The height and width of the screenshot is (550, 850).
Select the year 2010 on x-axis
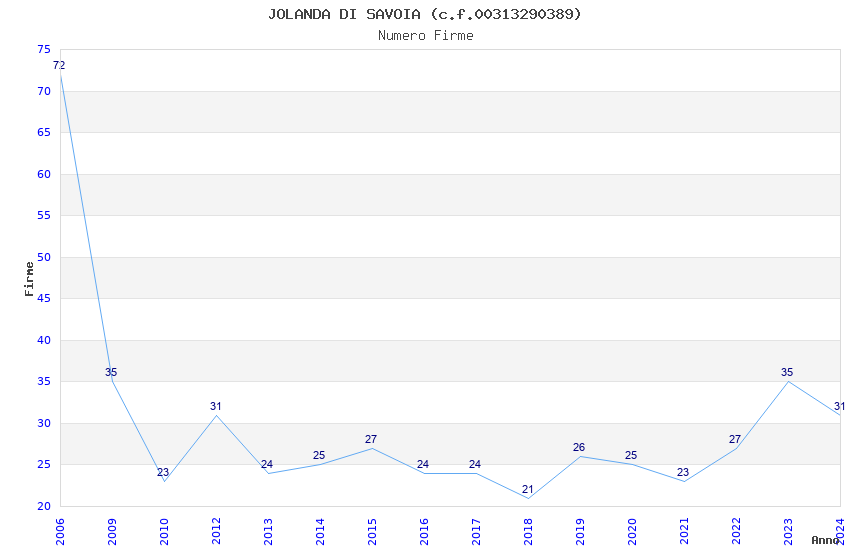pos(164,531)
